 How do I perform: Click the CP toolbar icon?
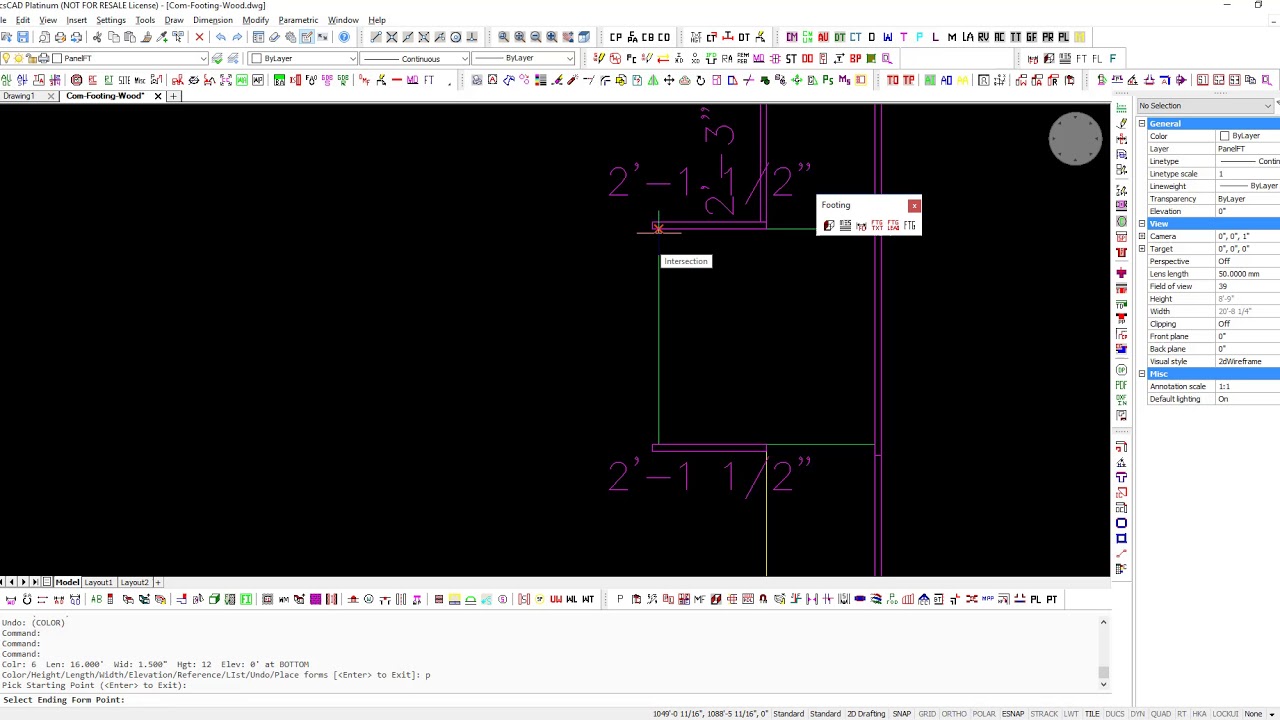tap(616, 37)
